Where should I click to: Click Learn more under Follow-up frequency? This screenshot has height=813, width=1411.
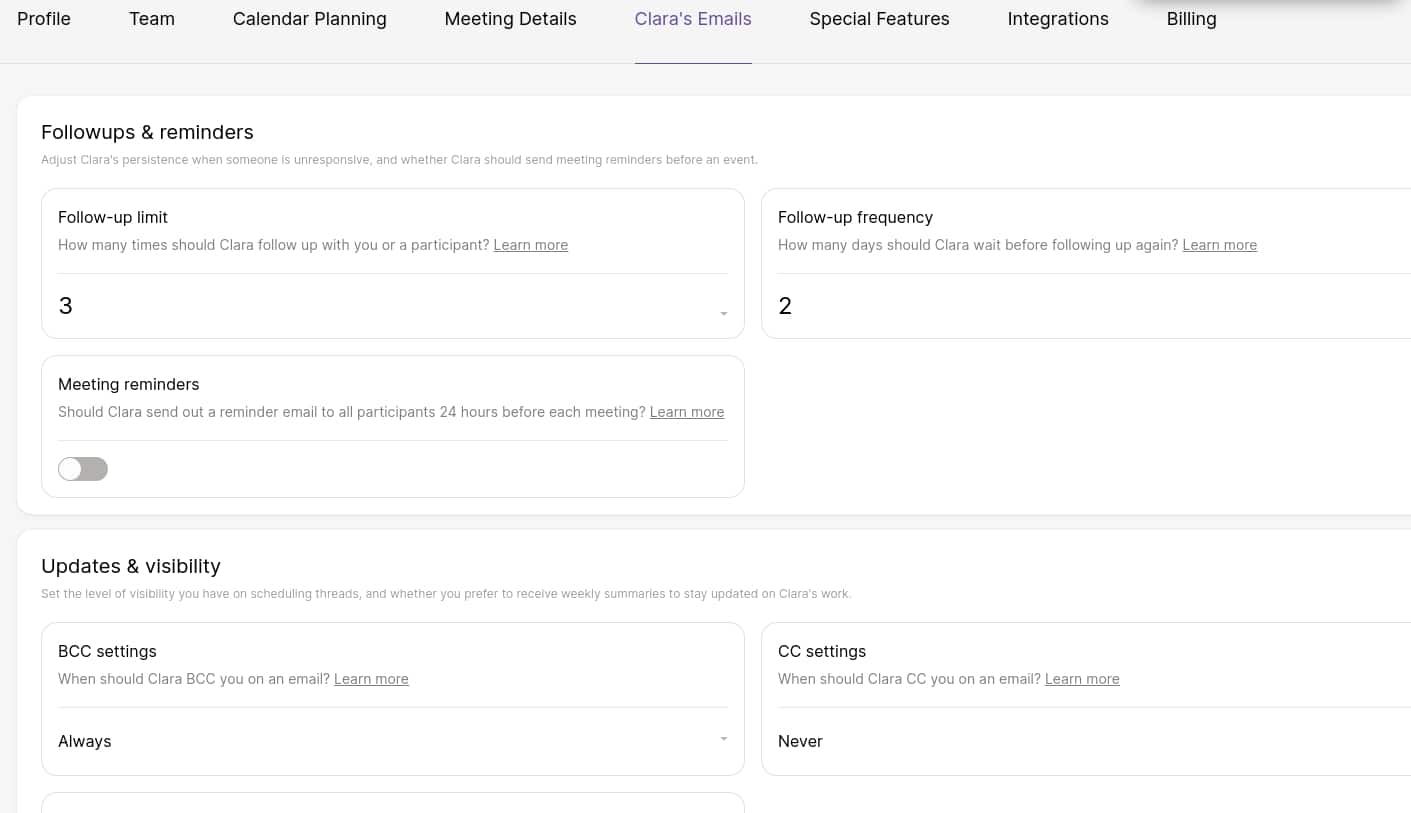(x=1220, y=245)
